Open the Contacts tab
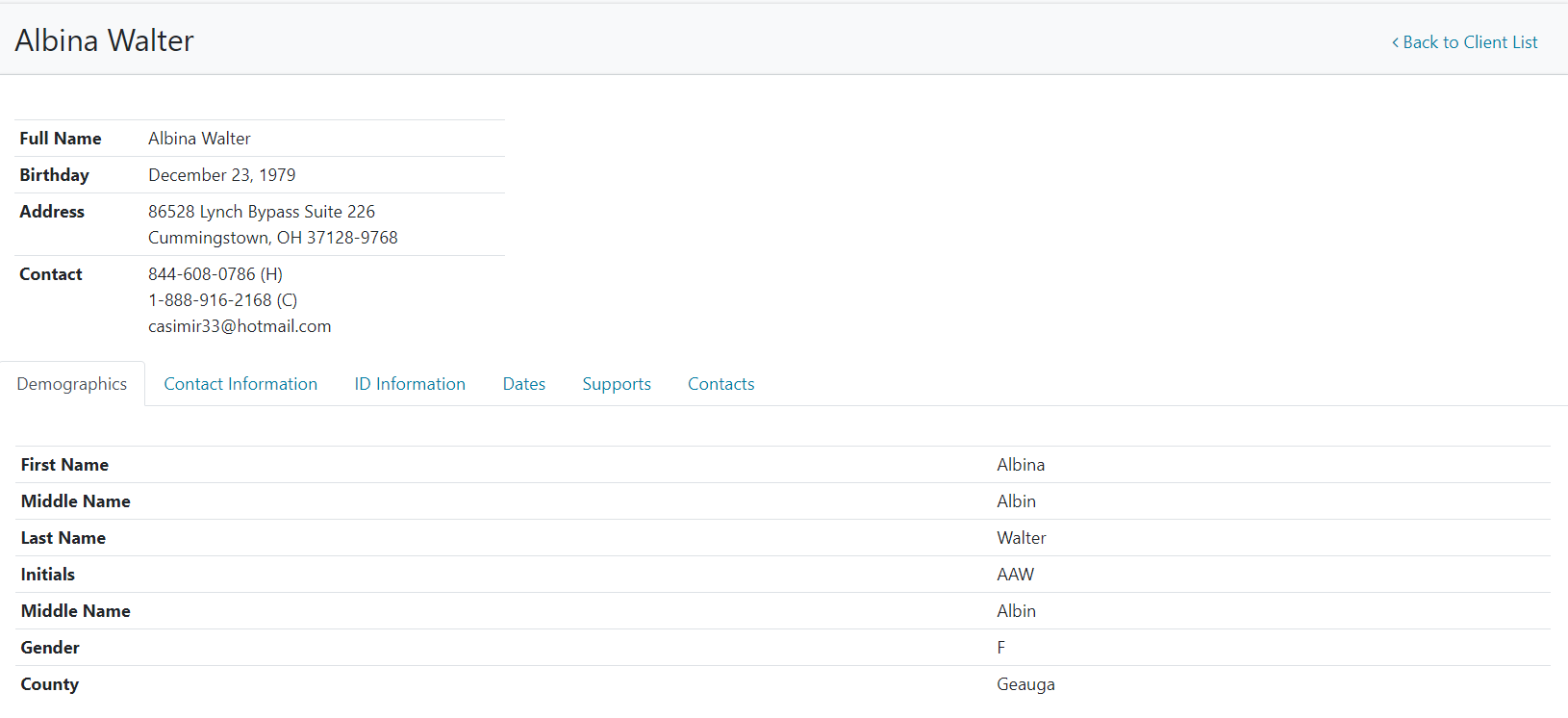This screenshot has height=718, width=1568. 721,384
